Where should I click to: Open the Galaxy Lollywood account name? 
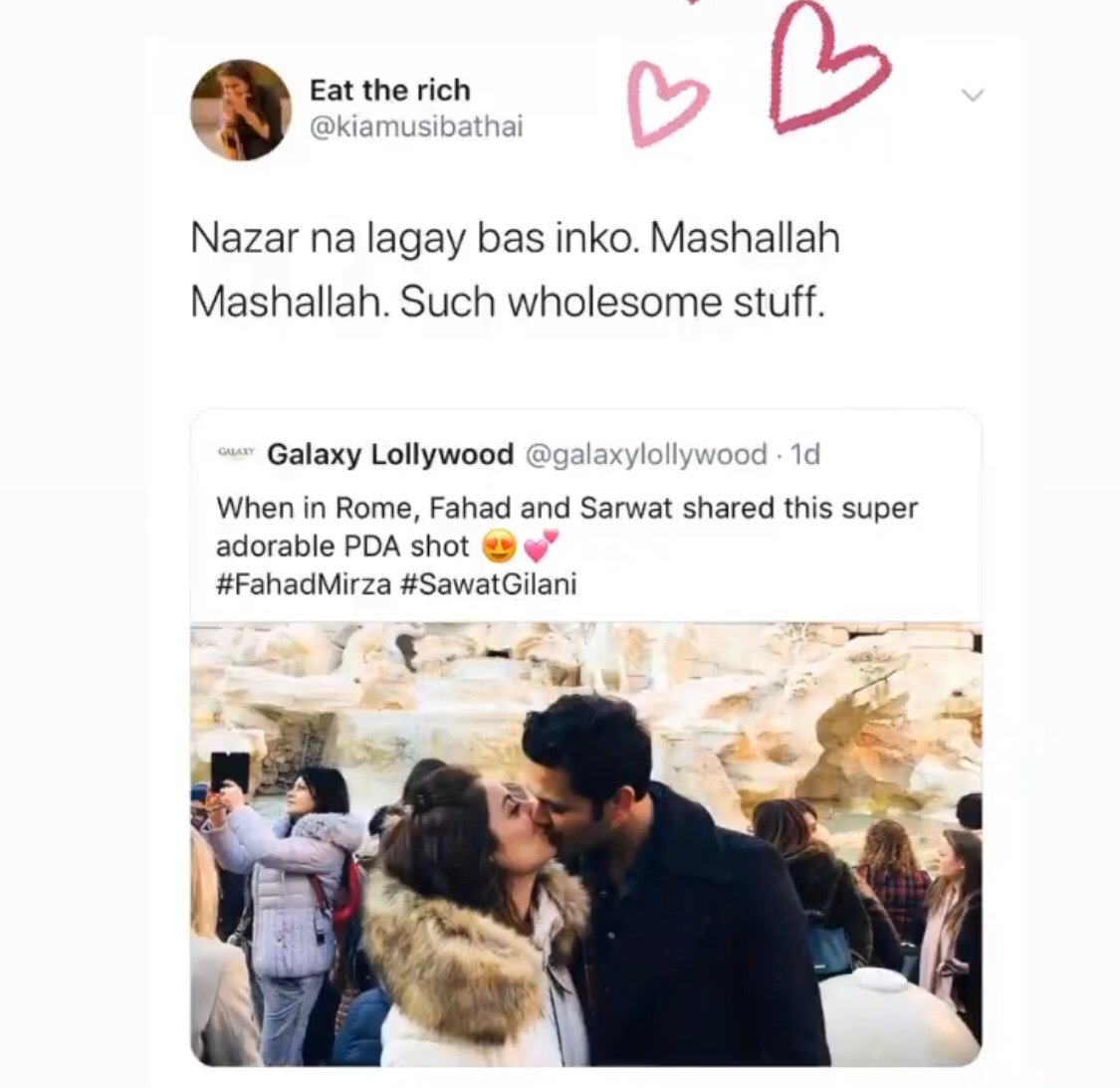pyautogui.click(x=390, y=454)
